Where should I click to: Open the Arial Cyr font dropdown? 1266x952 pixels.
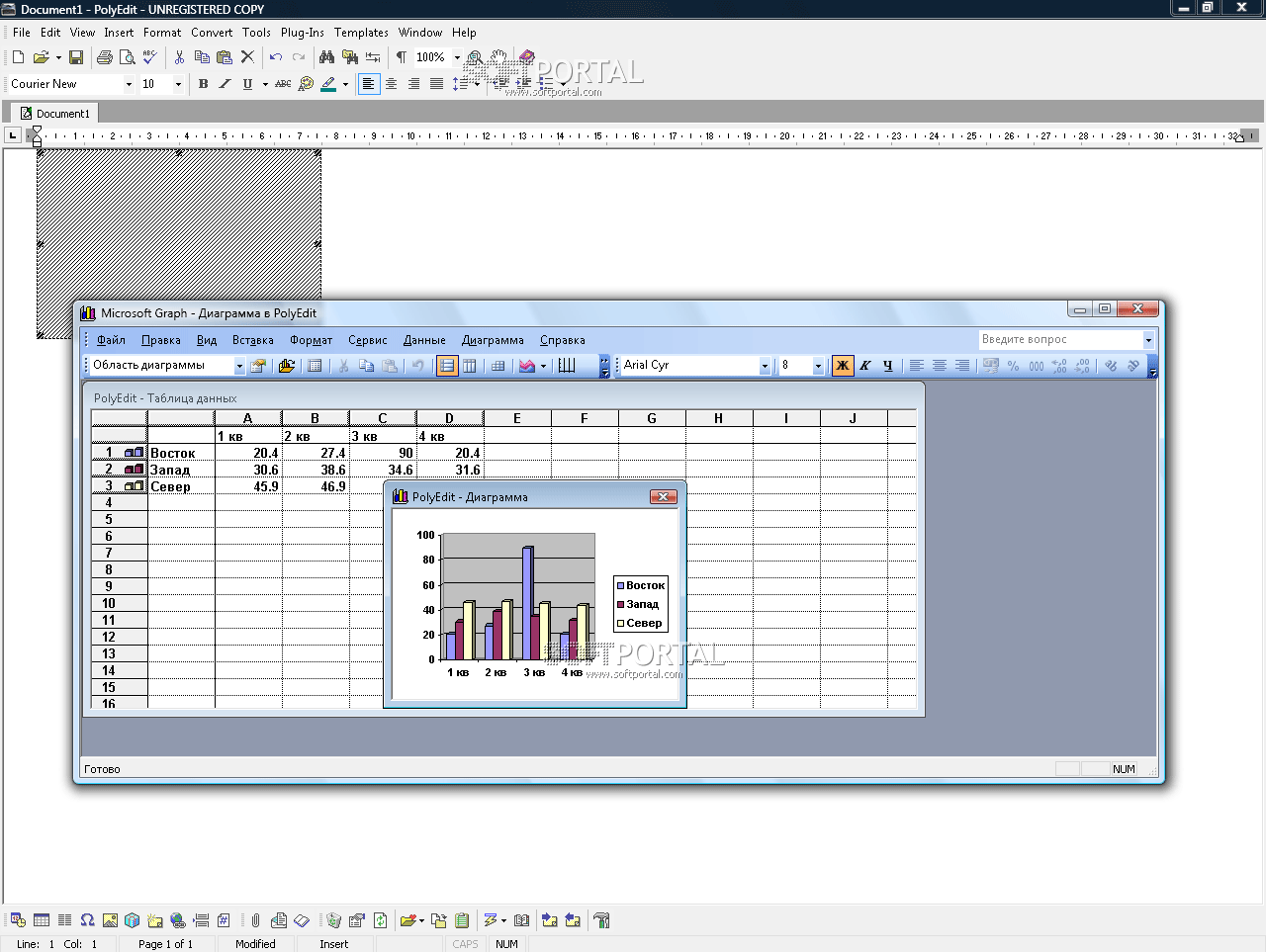[765, 366]
